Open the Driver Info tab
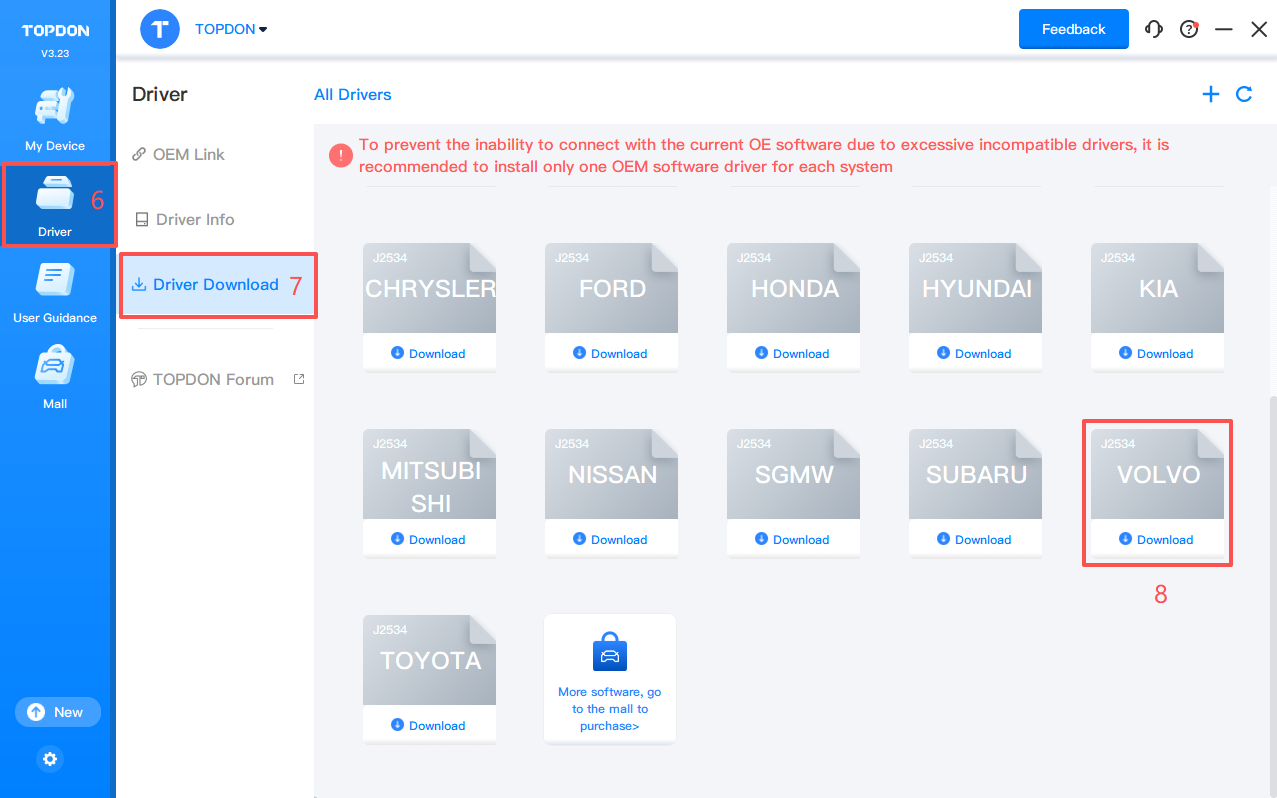This screenshot has width=1277, height=798. click(195, 219)
